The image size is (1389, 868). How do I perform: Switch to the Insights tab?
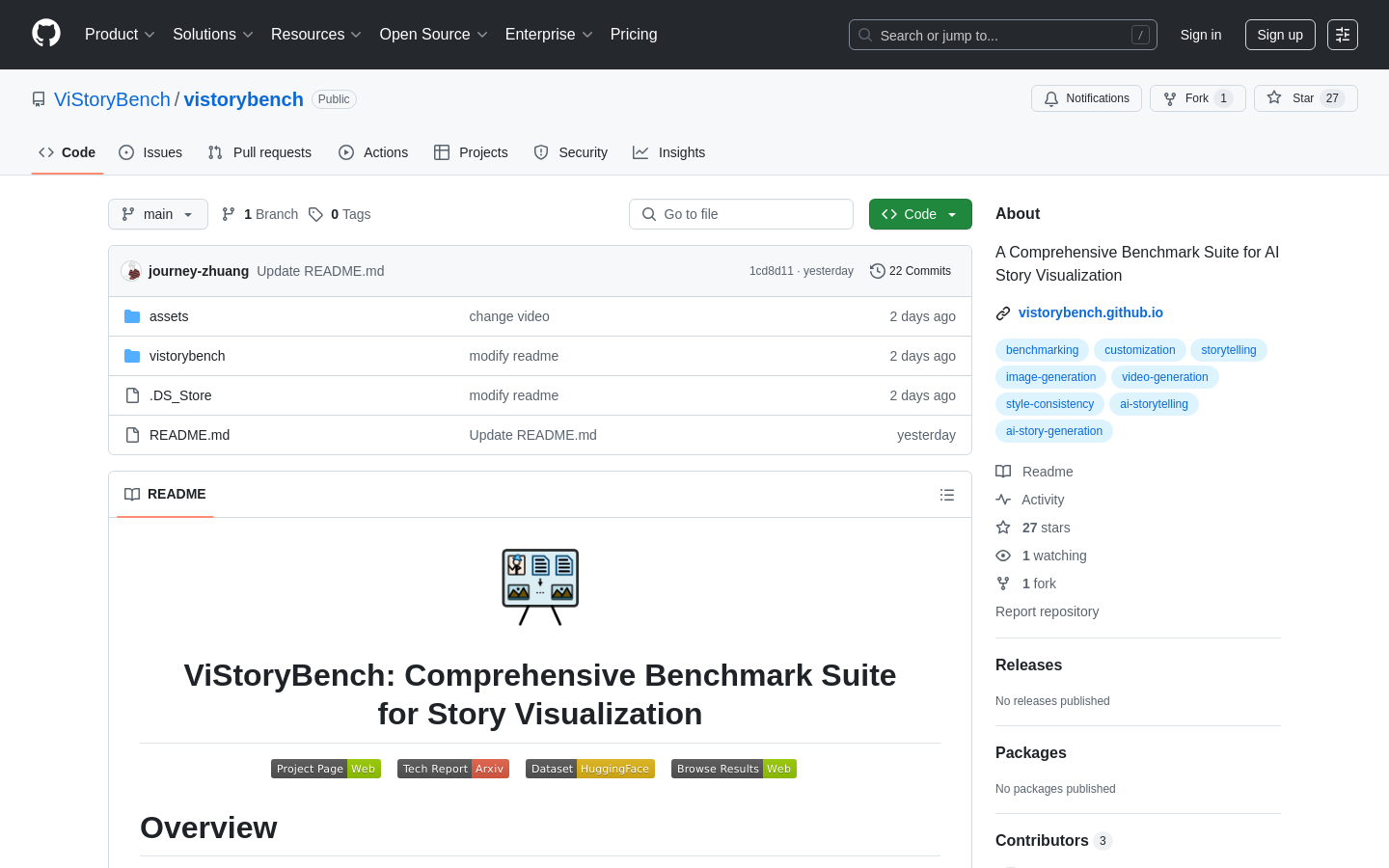coord(669,152)
